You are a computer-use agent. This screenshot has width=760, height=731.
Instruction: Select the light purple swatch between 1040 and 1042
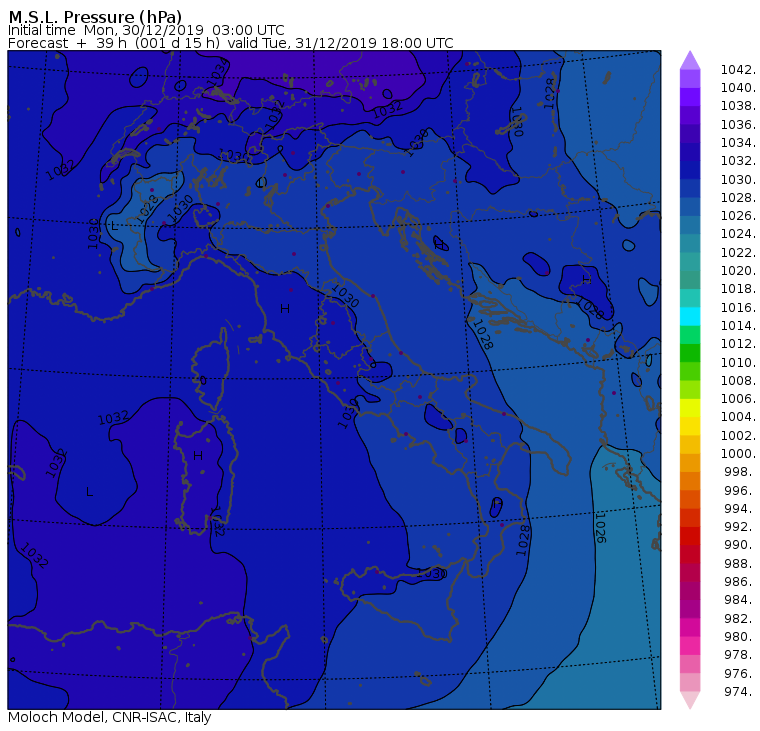coord(690,79)
